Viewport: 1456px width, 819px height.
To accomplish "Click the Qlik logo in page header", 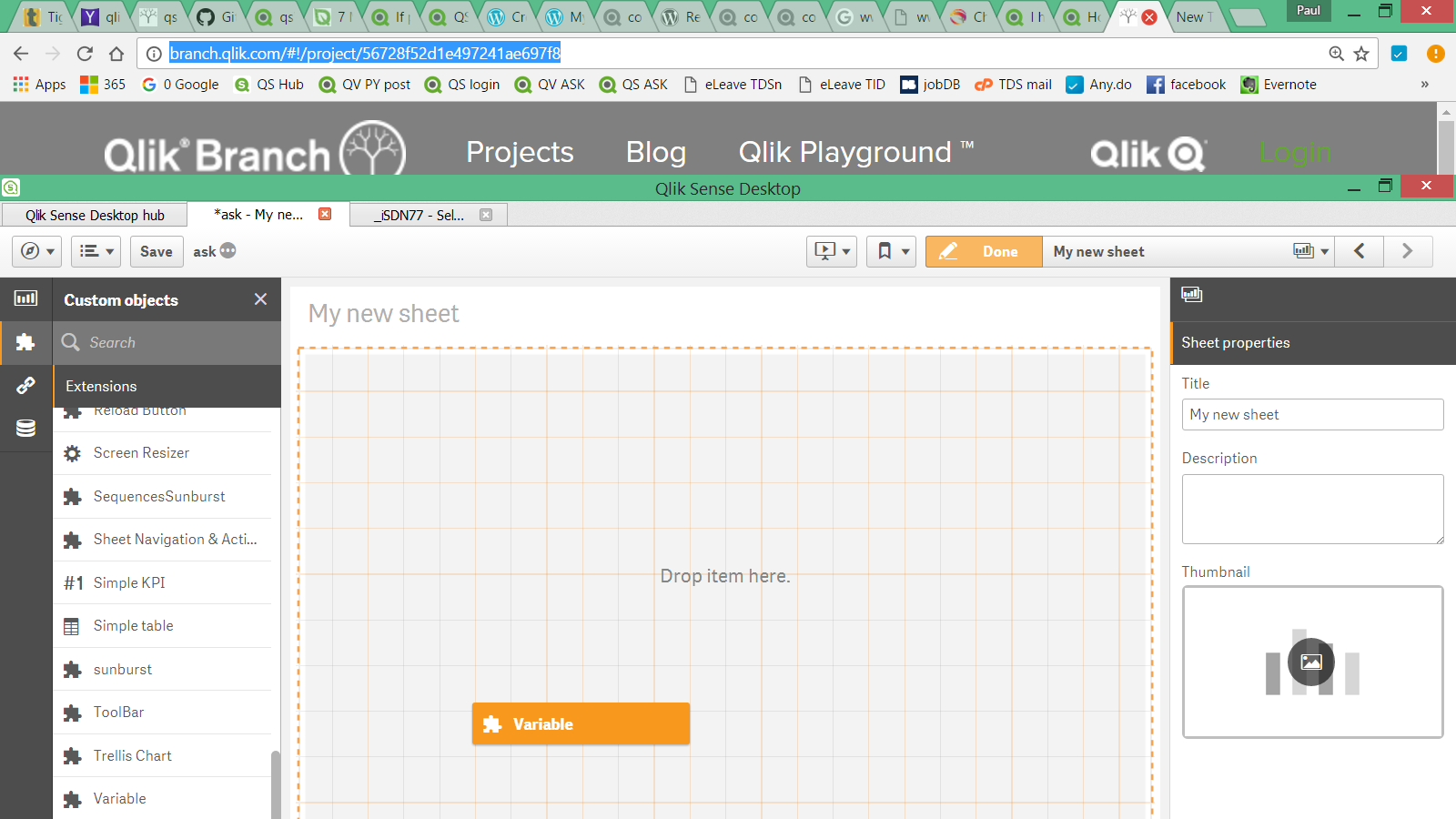I will (x=1149, y=155).
